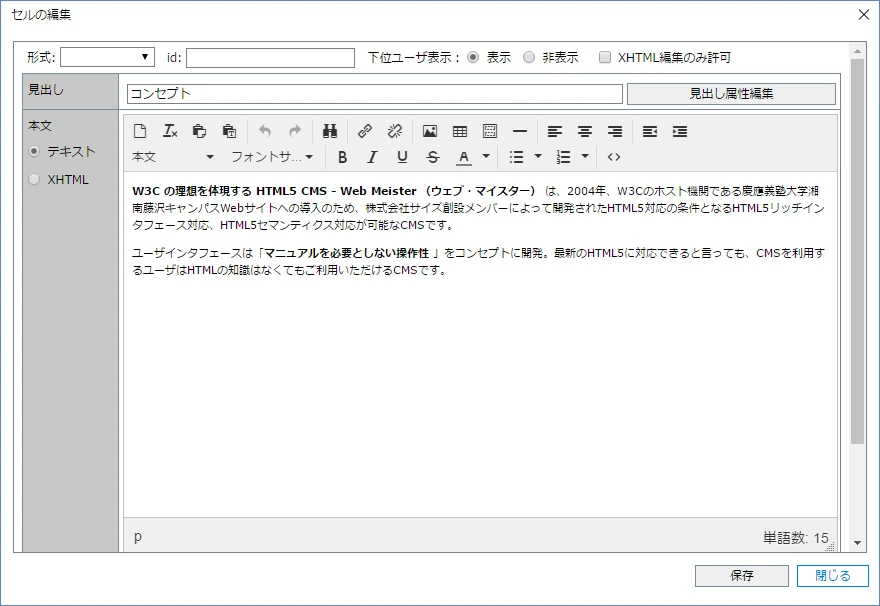This screenshot has width=880, height=606.
Task: Click the numbered list icon
Action: [x=563, y=157]
